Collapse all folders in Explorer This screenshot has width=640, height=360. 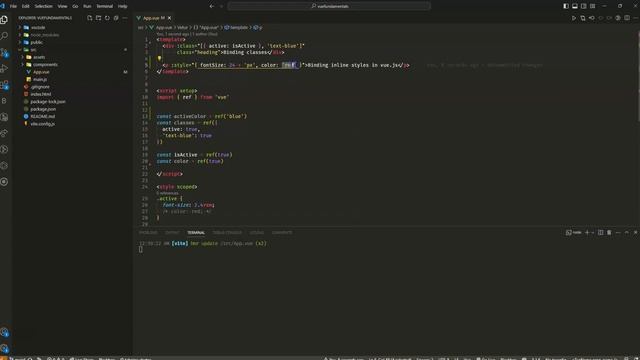tap(116, 18)
